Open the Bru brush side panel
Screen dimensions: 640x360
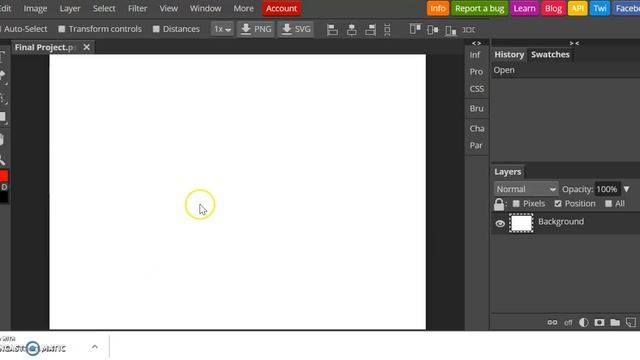point(476,108)
